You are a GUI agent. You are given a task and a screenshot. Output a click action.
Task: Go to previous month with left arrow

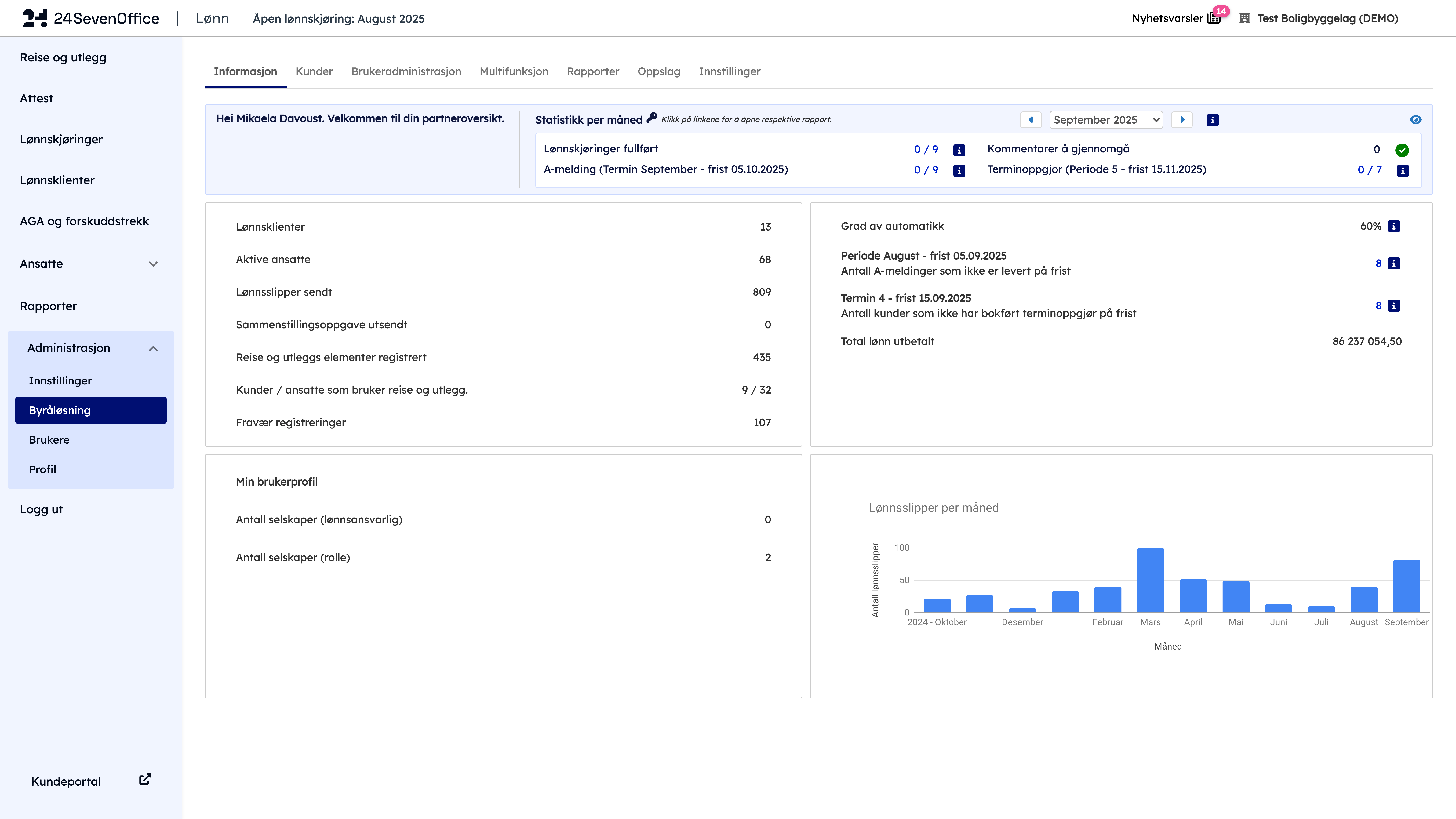tap(1030, 120)
